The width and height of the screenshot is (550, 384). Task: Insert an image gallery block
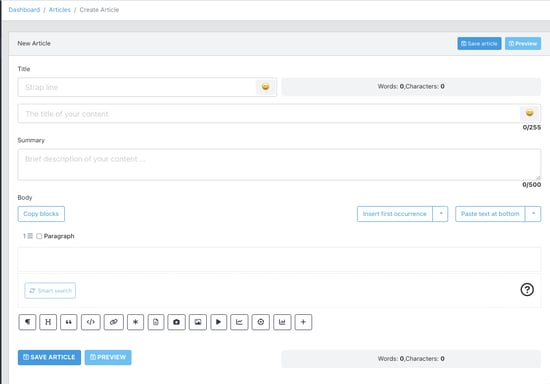tap(198, 322)
